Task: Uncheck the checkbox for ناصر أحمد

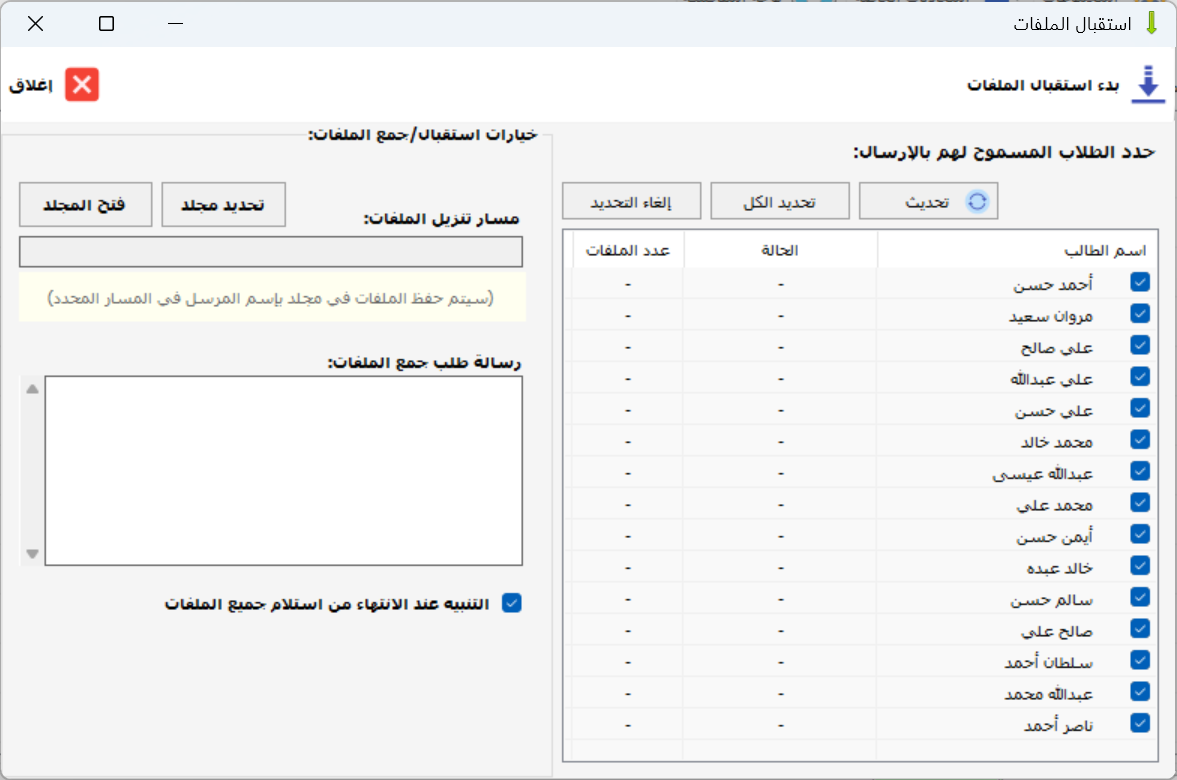Action: [1140, 722]
